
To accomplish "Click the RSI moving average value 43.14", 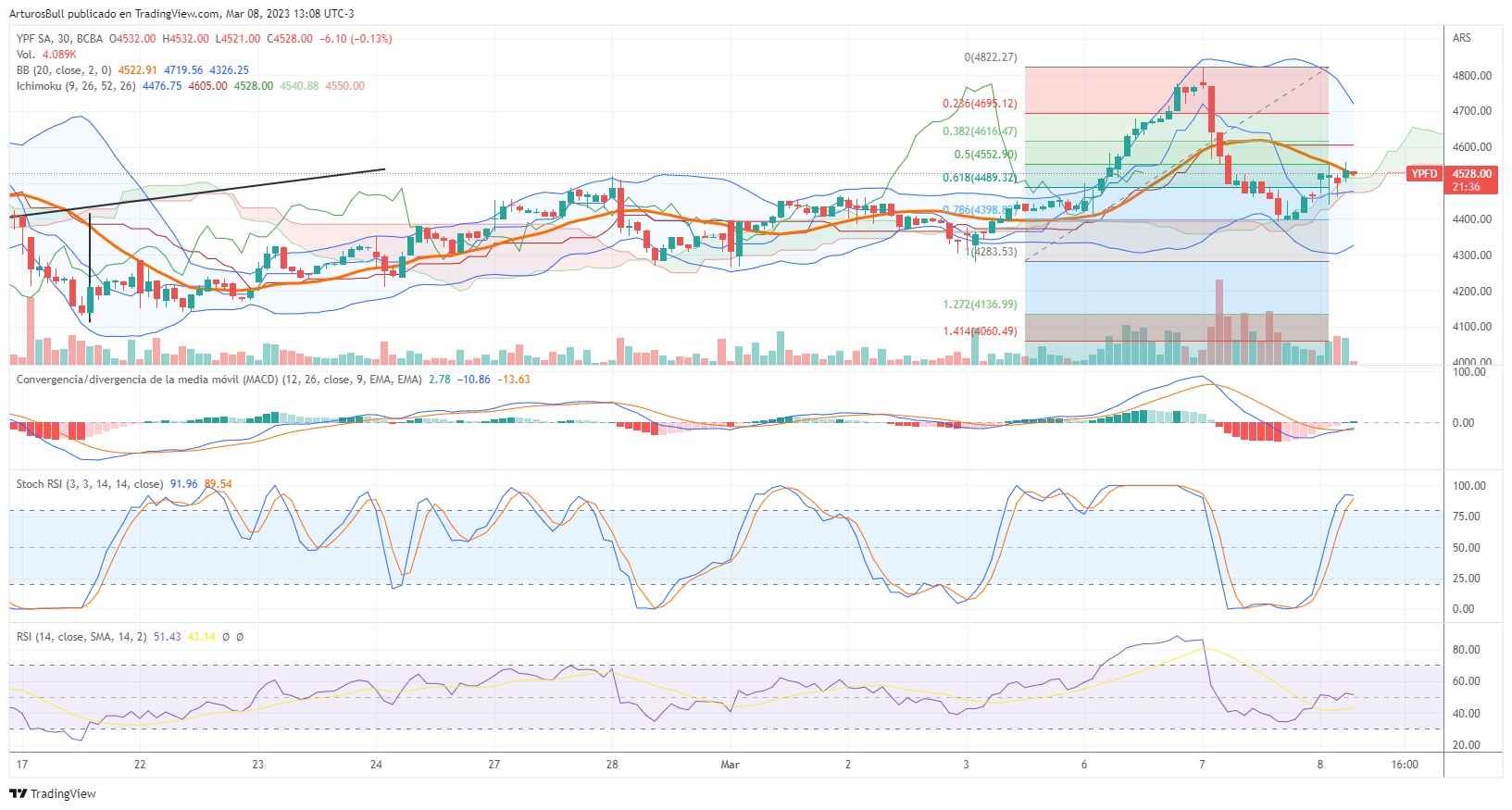I will (x=202, y=637).
